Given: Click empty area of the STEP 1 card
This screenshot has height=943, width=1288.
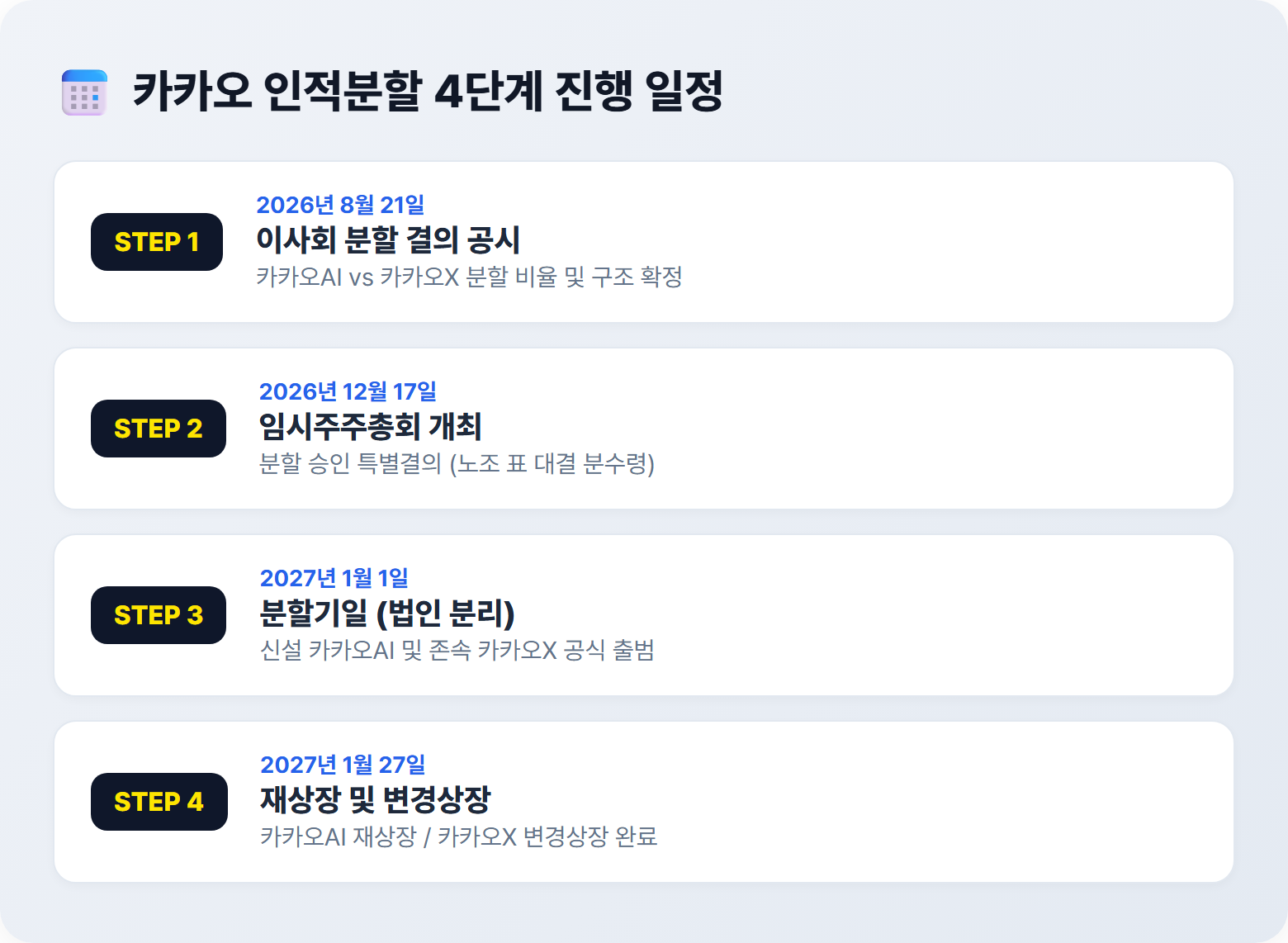Looking at the screenshot, I should click(x=949, y=242).
